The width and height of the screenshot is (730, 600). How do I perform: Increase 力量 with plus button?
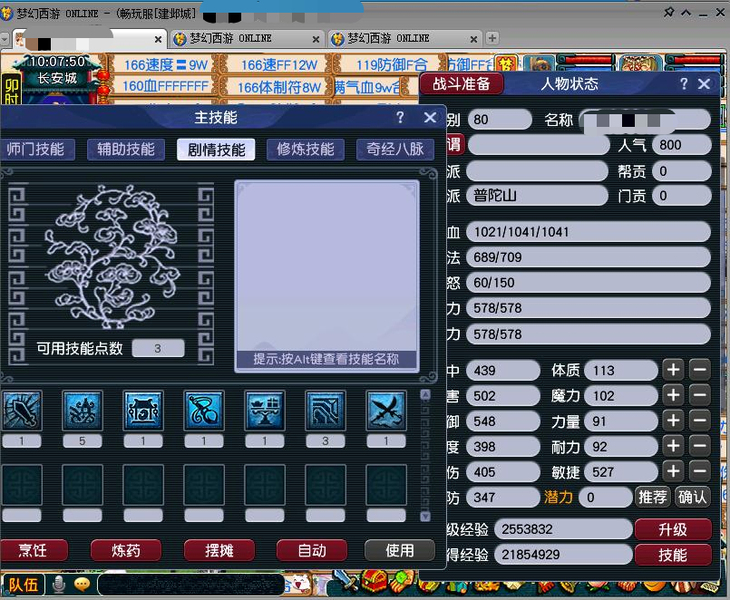coord(673,421)
